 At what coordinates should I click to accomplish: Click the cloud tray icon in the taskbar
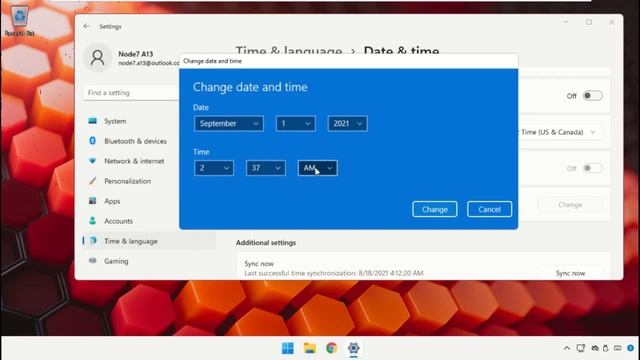tap(595, 348)
